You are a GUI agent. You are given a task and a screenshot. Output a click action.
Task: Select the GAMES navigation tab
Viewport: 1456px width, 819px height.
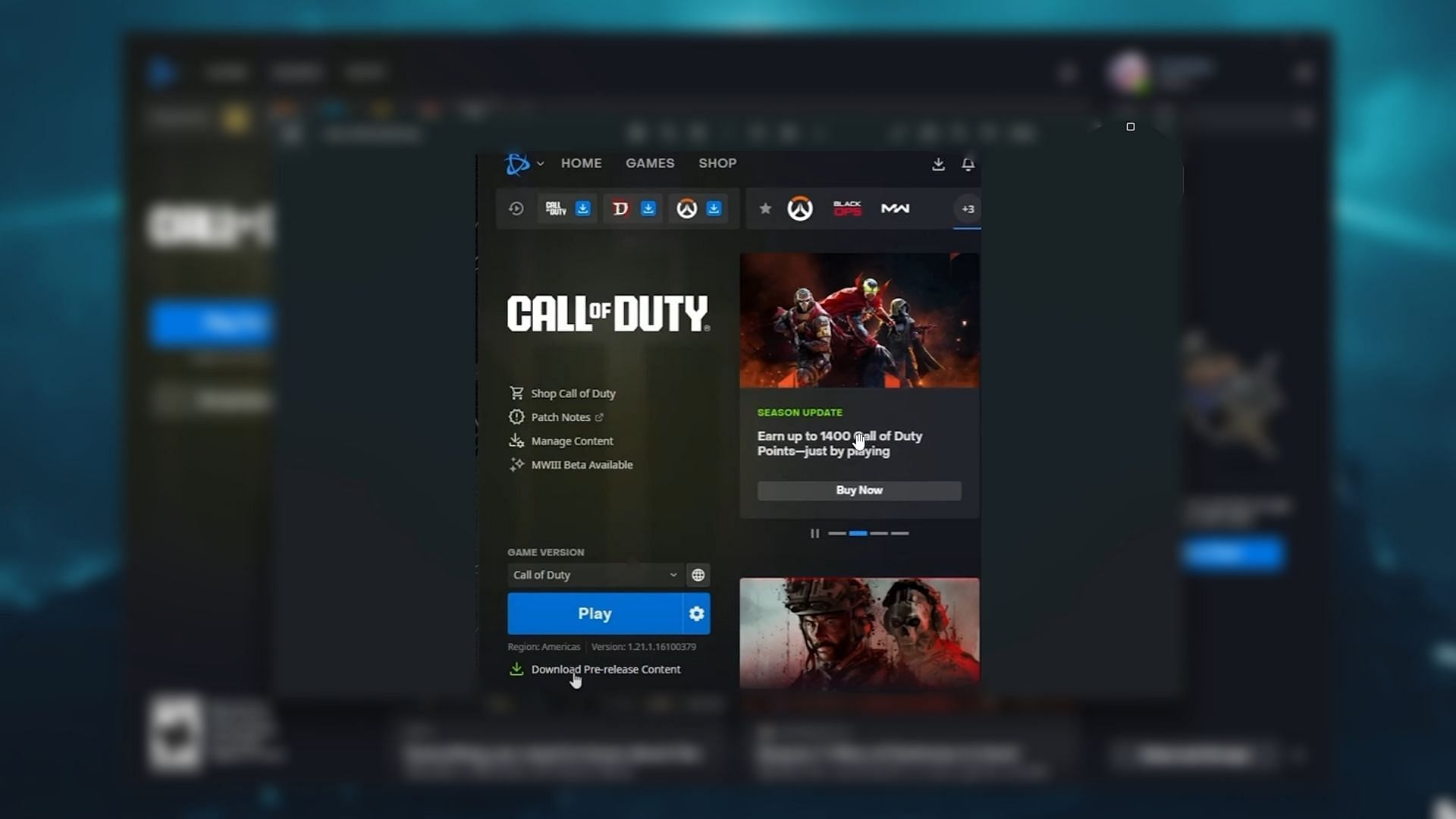pos(650,163)
